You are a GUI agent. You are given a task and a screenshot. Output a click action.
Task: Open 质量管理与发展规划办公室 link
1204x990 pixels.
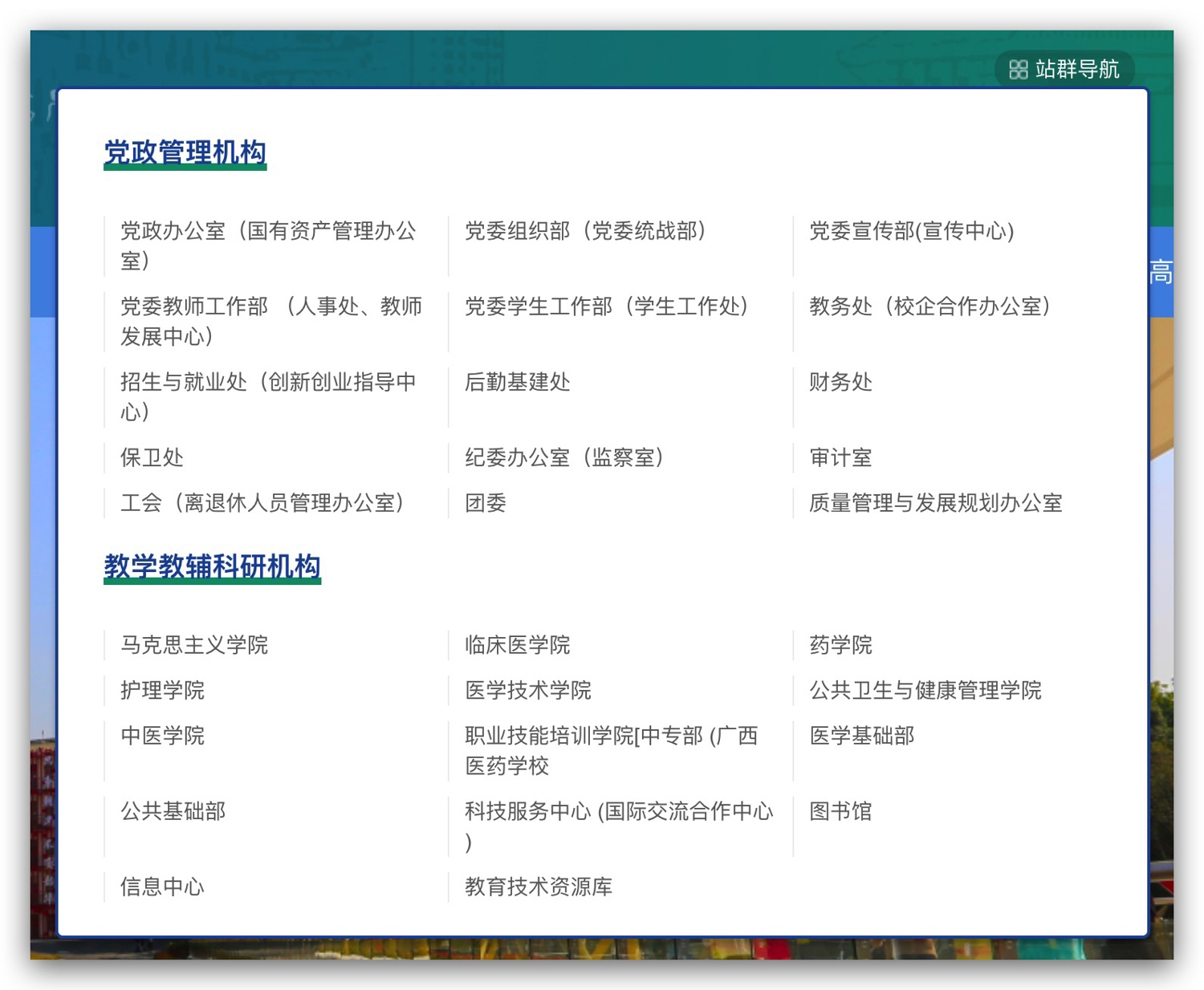tap(935, 503)
